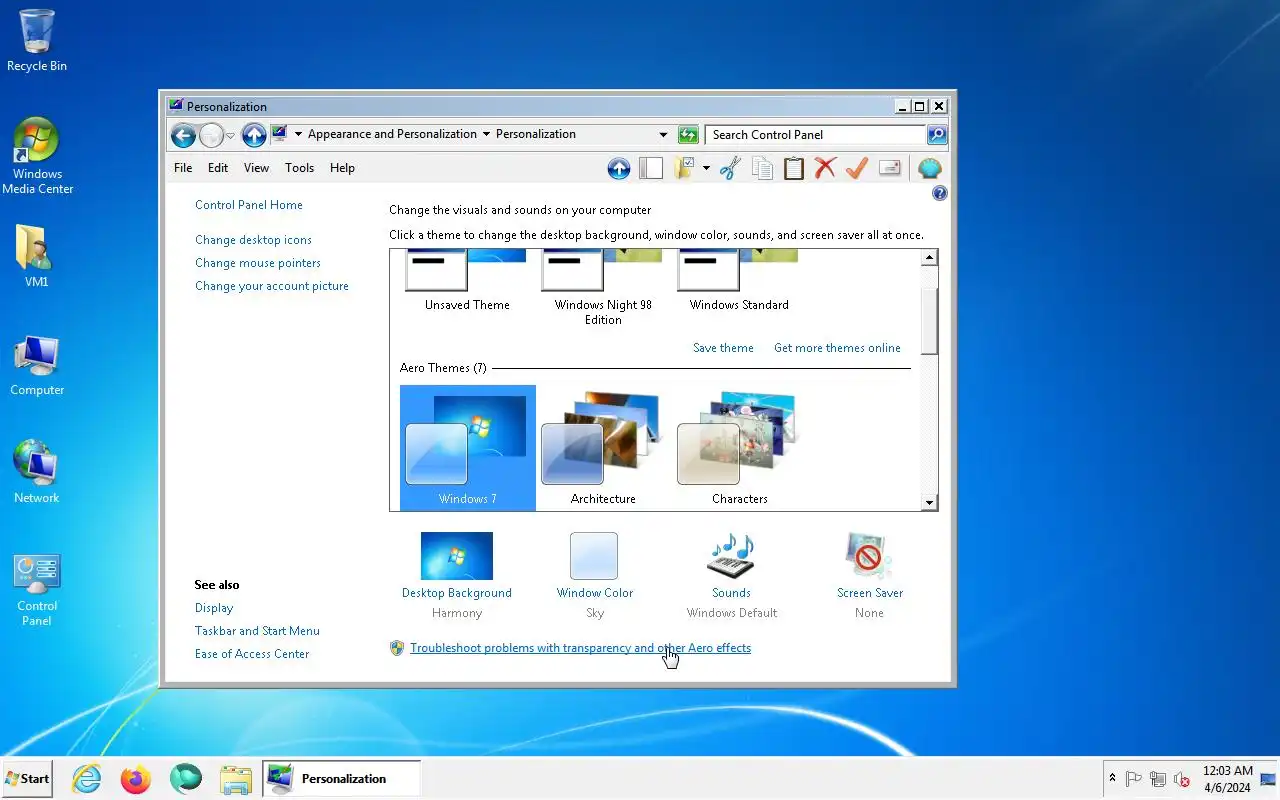Select the Architecture theme thumbnail

[603, 448]
